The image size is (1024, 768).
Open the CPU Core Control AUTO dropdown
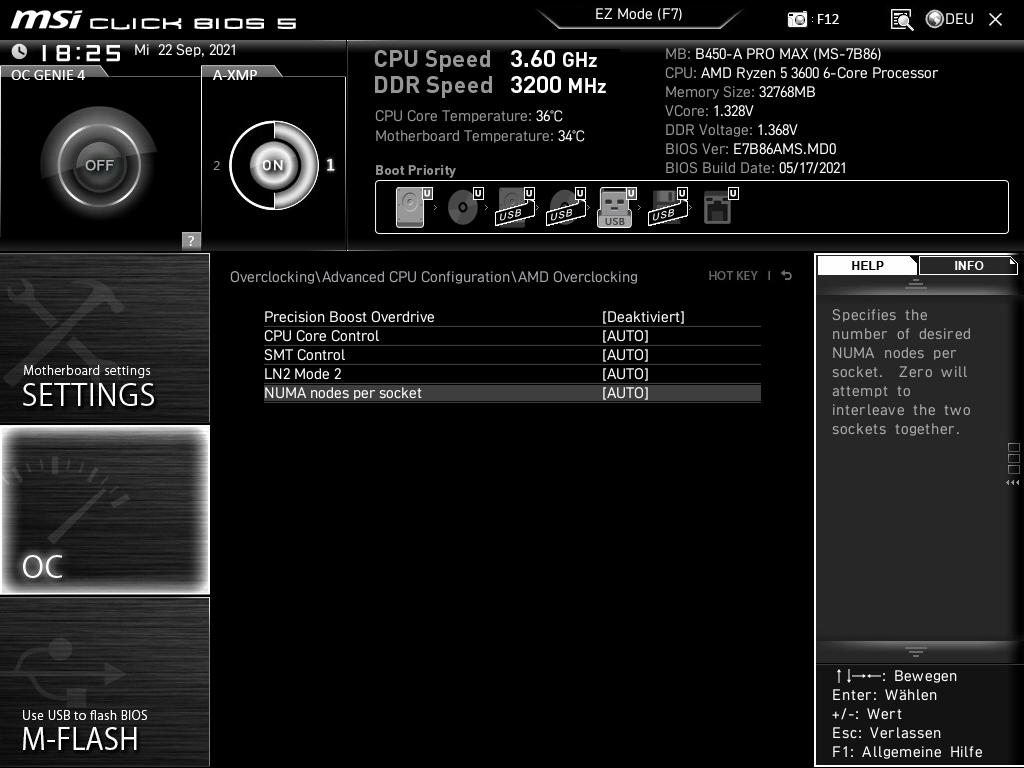point(626,336)
